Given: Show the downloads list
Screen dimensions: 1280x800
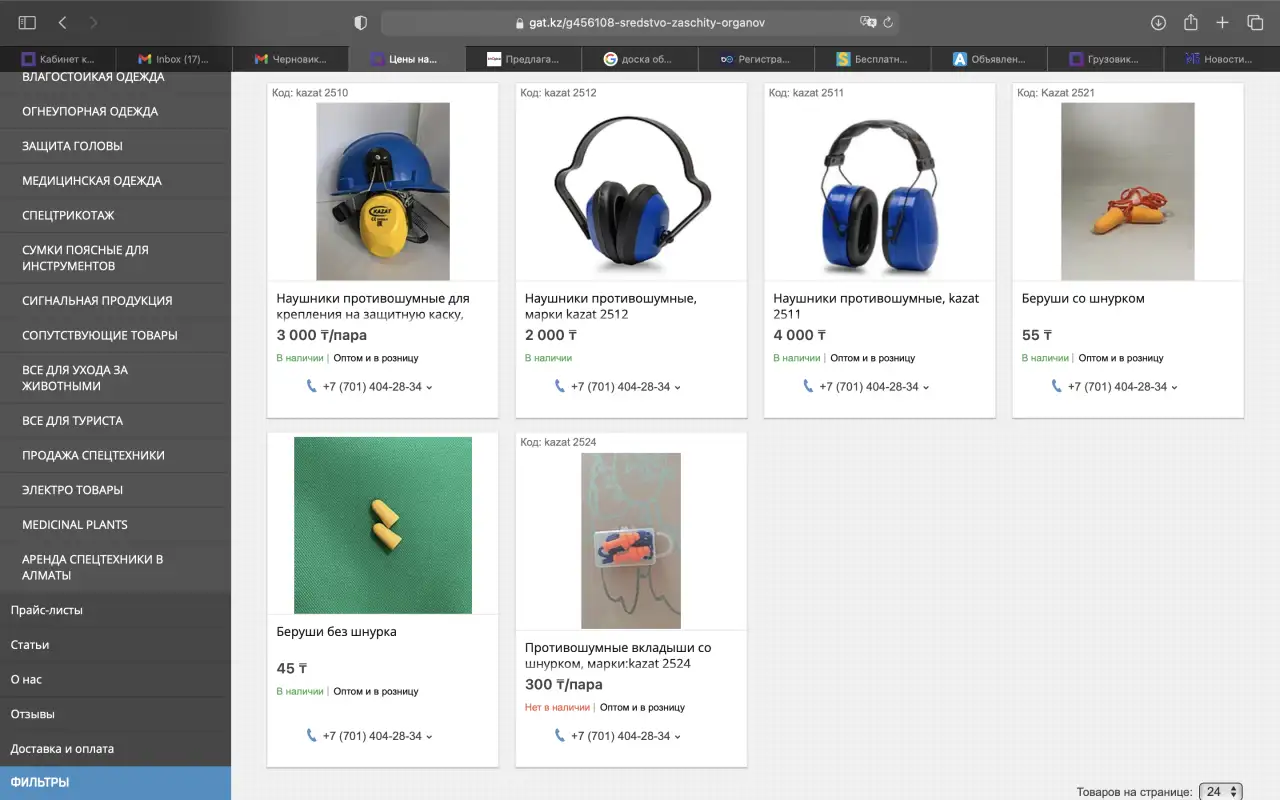Looking at the screenshot, I should coord(1158,22).
